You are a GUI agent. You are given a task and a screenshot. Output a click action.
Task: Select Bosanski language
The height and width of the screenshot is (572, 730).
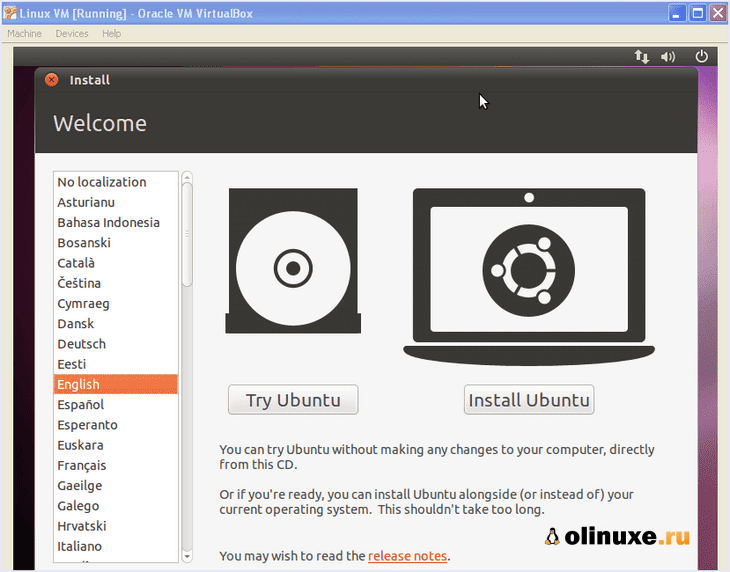click(115, 243)
